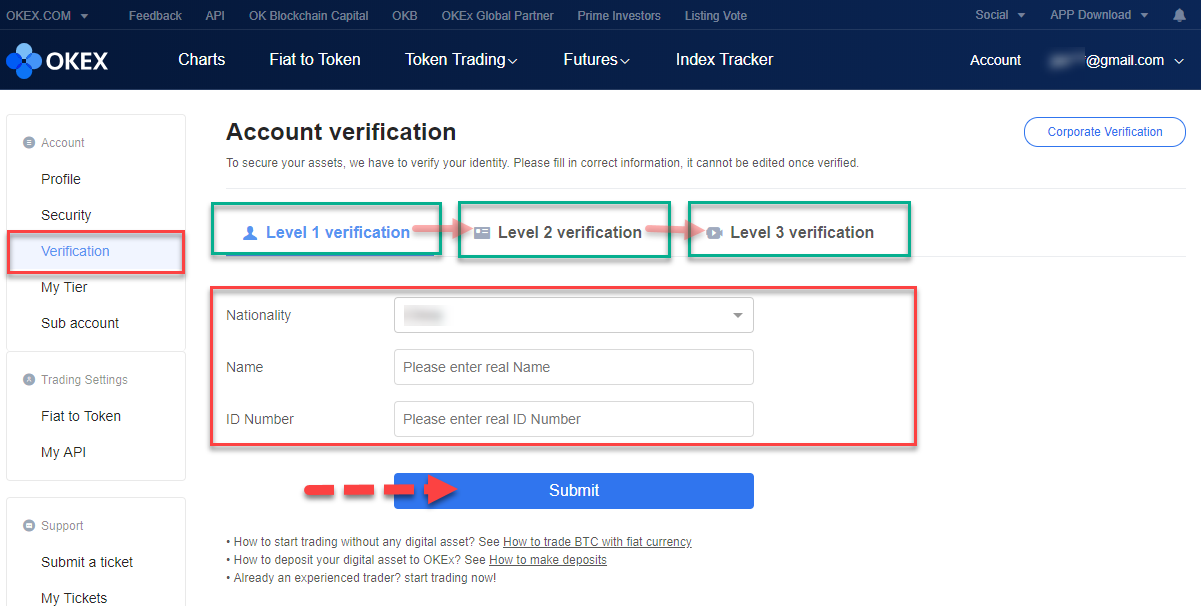Expand OKEX.COM site dropdown
This screenshot has width=1201, height=606.
click(47, 15)
